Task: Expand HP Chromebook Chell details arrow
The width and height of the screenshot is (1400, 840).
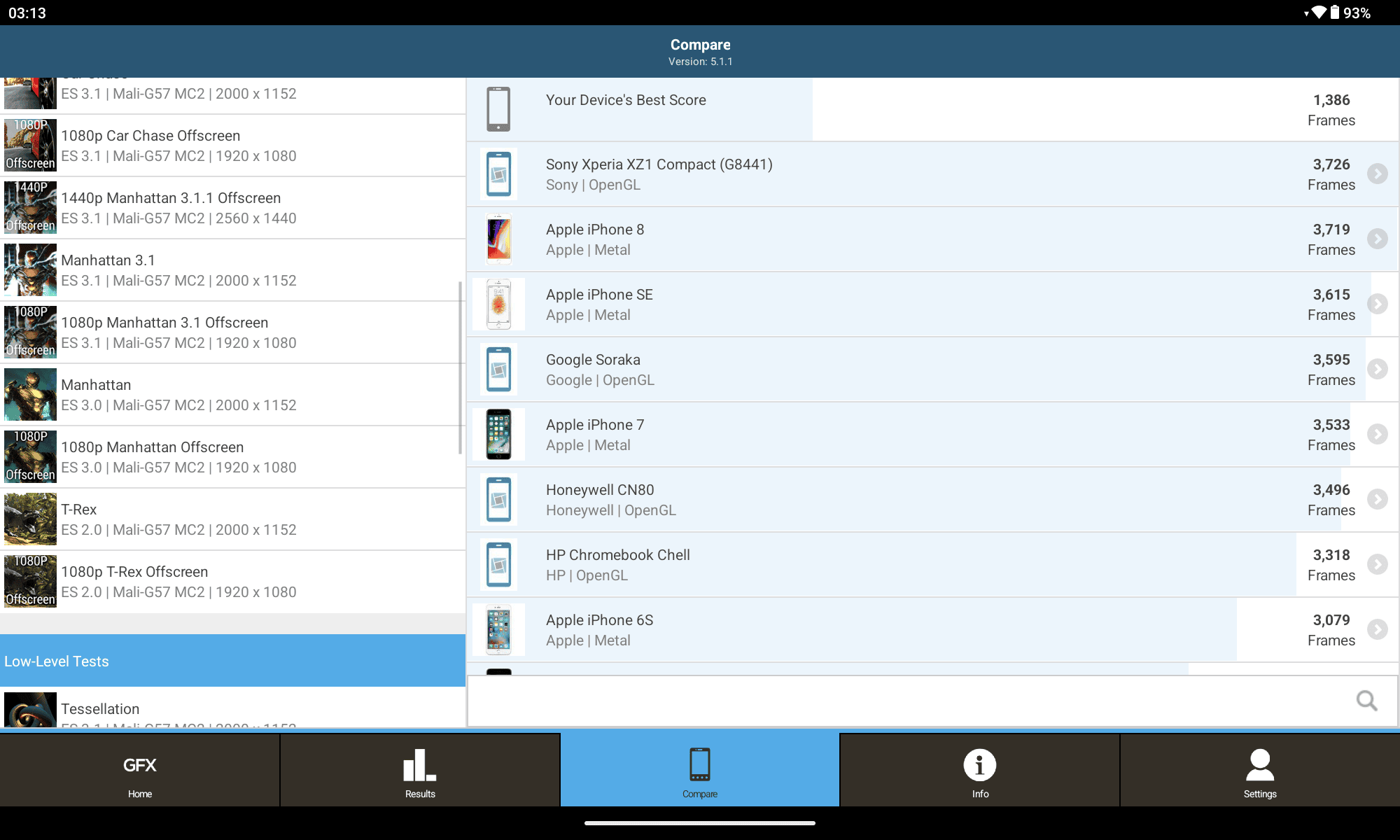Action: [x=1378, y=564]
